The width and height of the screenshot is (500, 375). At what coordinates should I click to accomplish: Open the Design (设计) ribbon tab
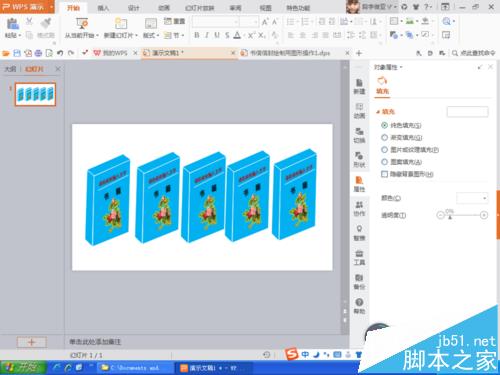[x=133, y=8]
